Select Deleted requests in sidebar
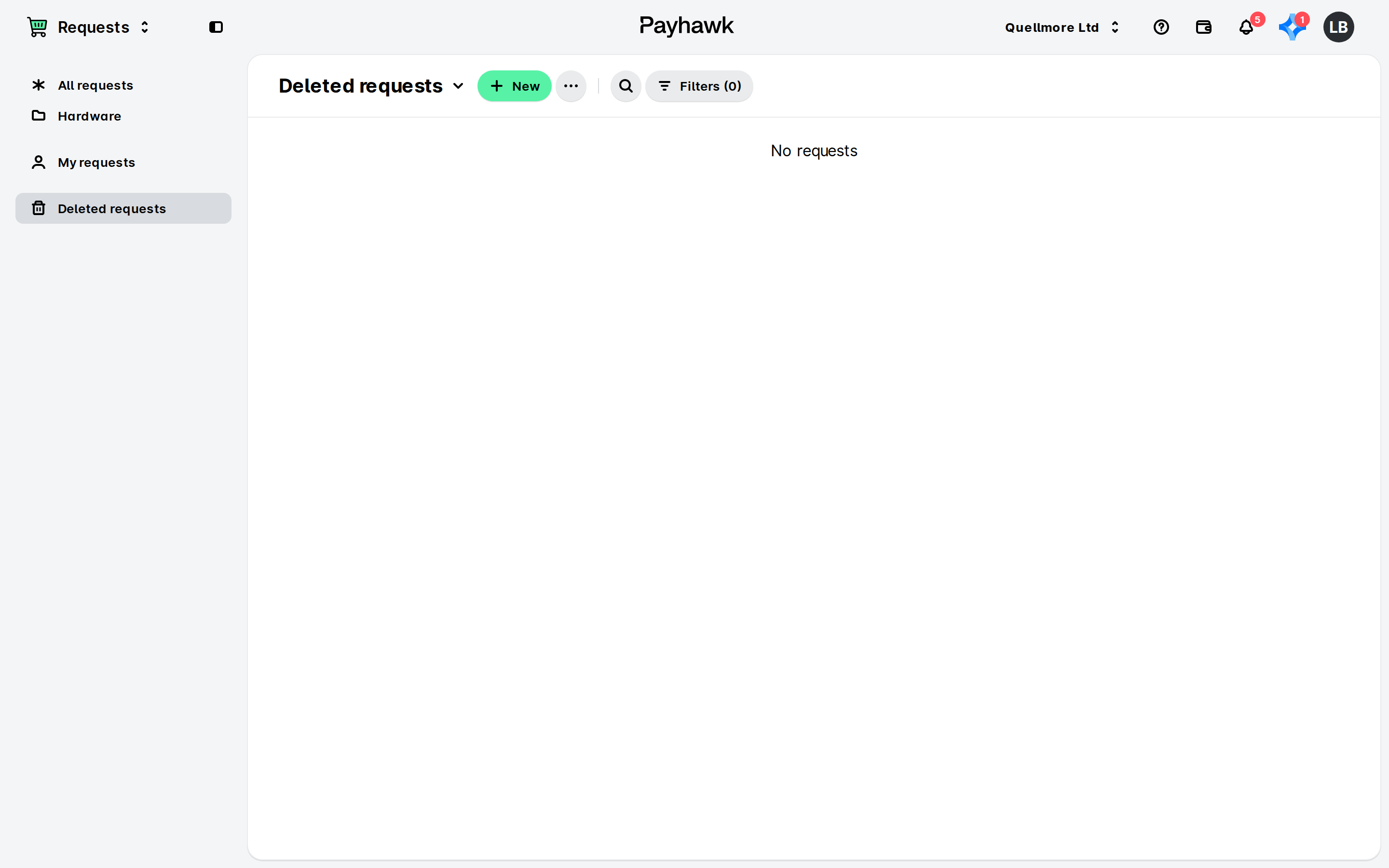Image resolution: width=1389 pixels, height=868 pixels. [x=123, y=208]
